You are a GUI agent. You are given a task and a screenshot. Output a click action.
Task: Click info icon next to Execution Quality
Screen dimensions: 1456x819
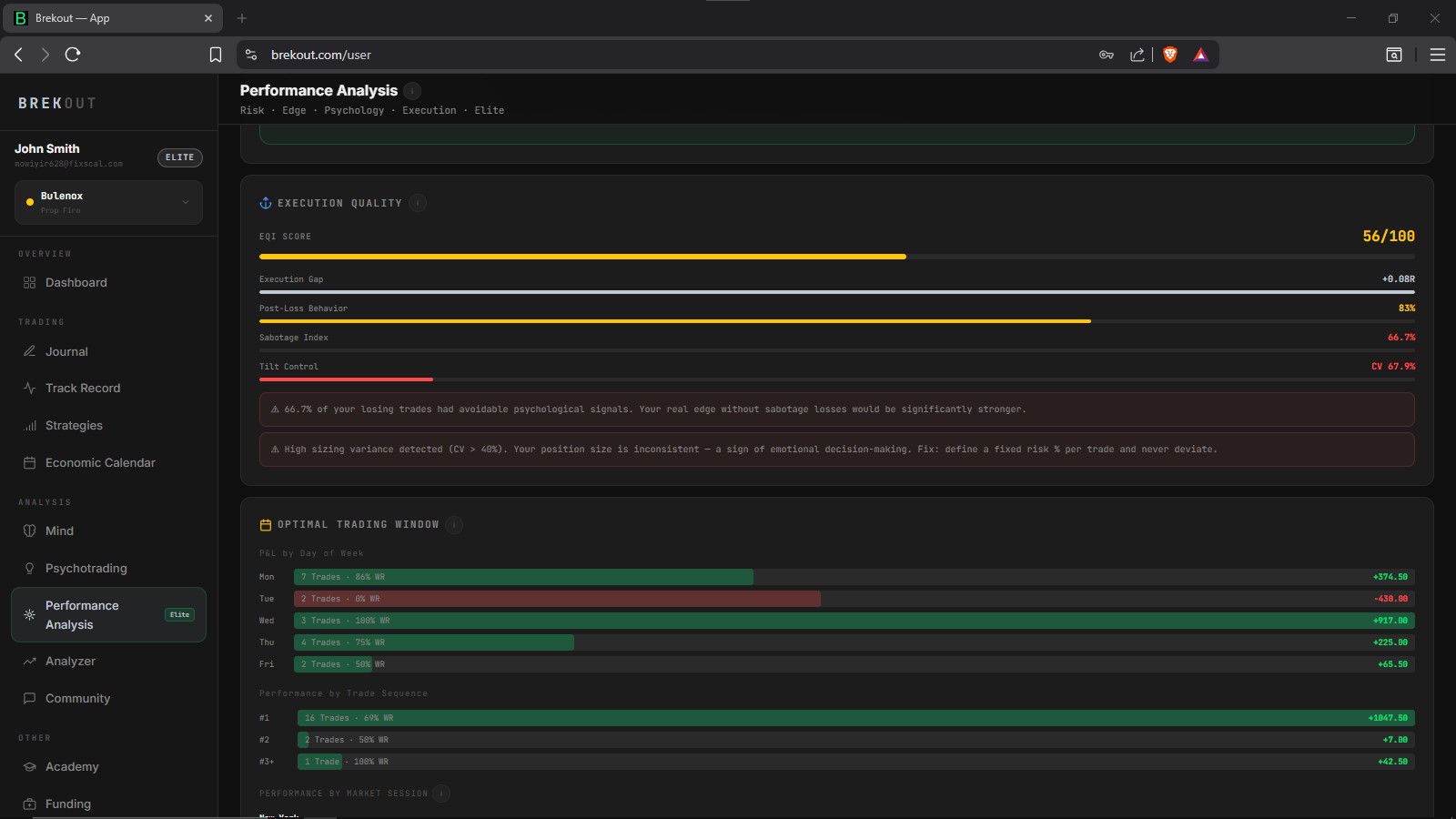(x=418, y=203)
